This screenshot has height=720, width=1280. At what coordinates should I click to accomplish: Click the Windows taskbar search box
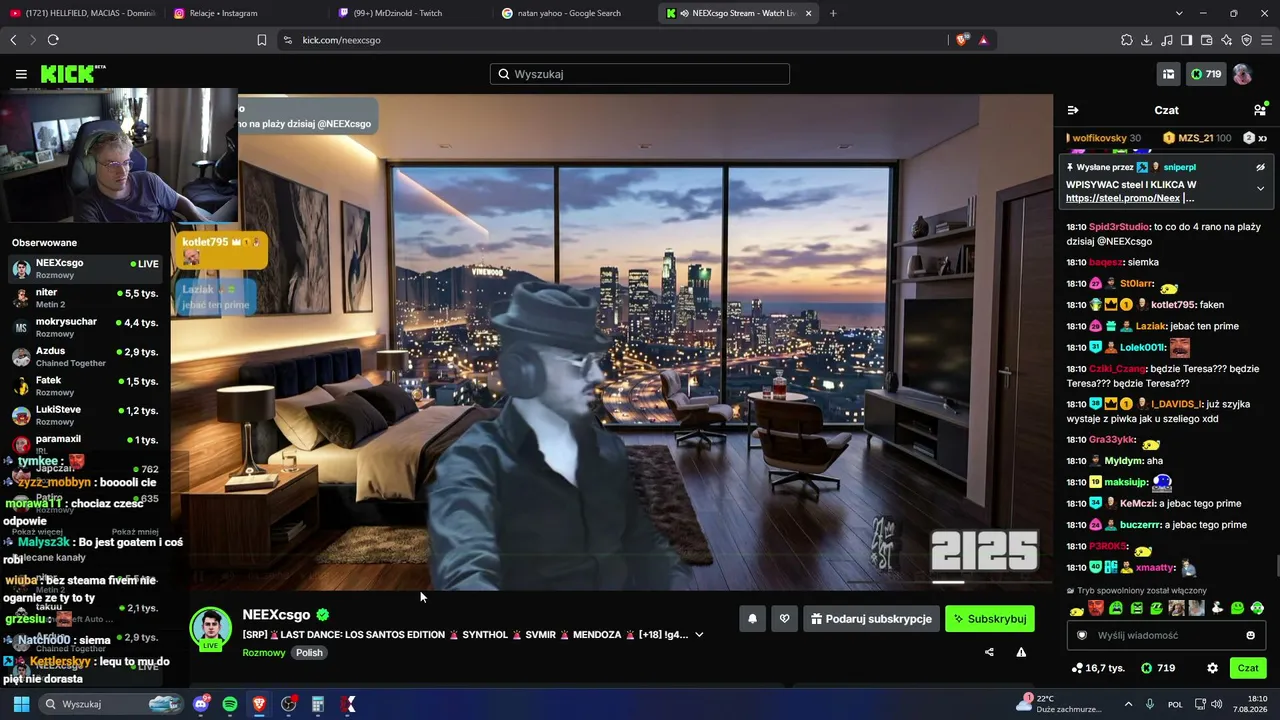pyautogui.click(x=111, y=704)
